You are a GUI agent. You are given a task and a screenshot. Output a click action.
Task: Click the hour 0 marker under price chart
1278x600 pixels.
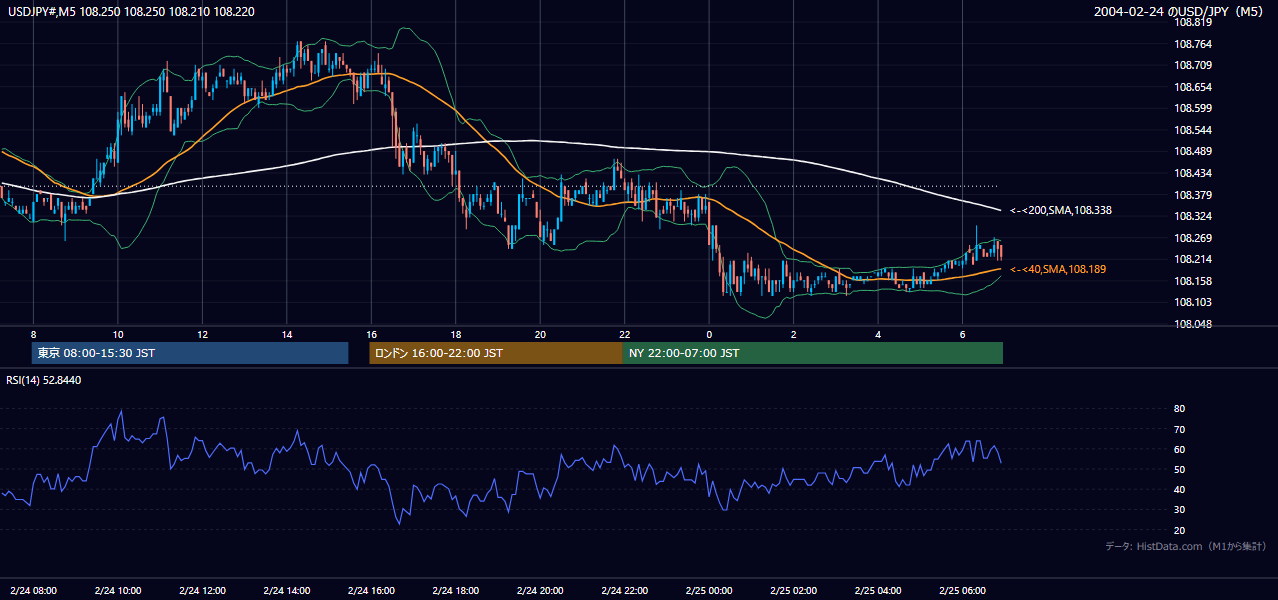point(710,334)
